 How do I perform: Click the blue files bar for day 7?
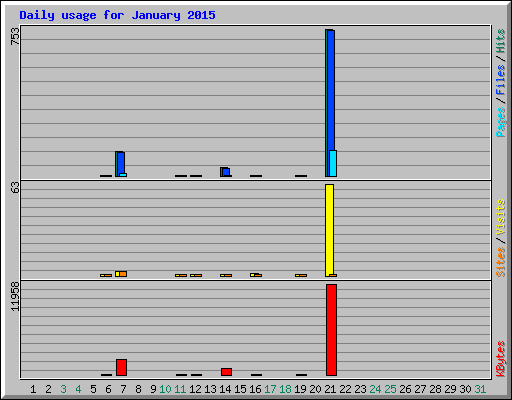pos(121,163)
